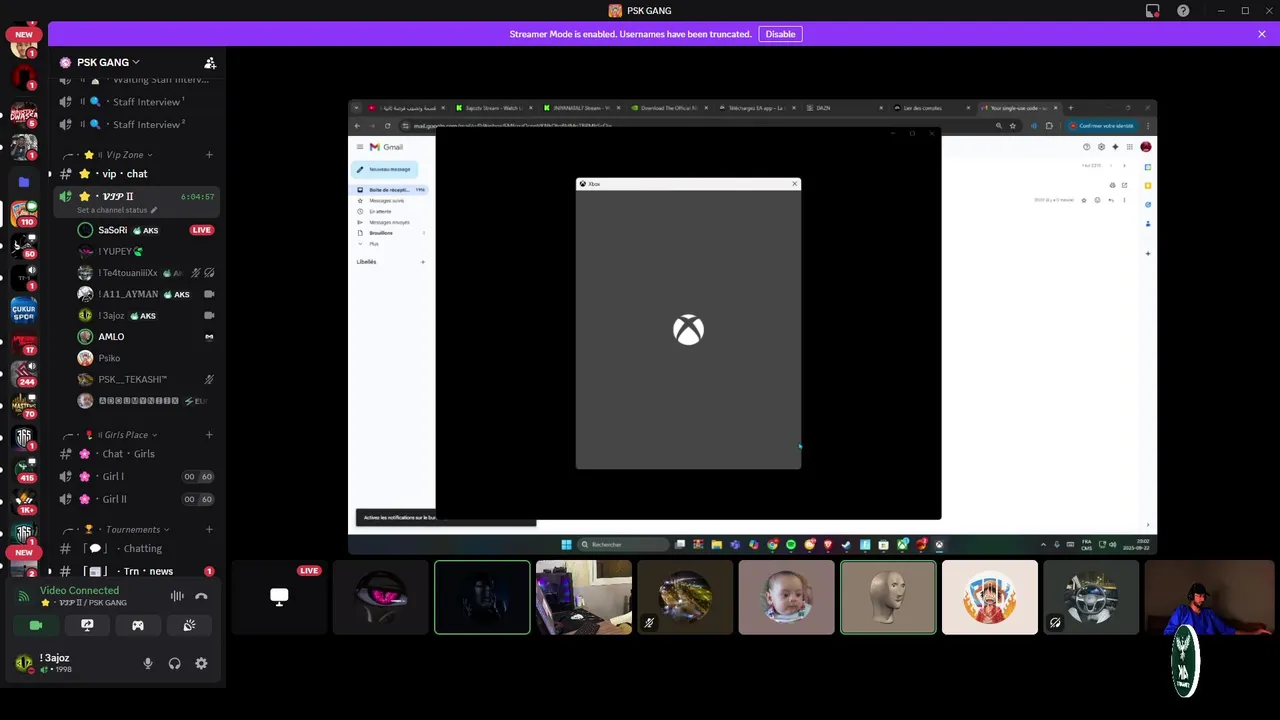Close the Xbox dialog in shared stream

pyautogui.click(x=795, y=184)
